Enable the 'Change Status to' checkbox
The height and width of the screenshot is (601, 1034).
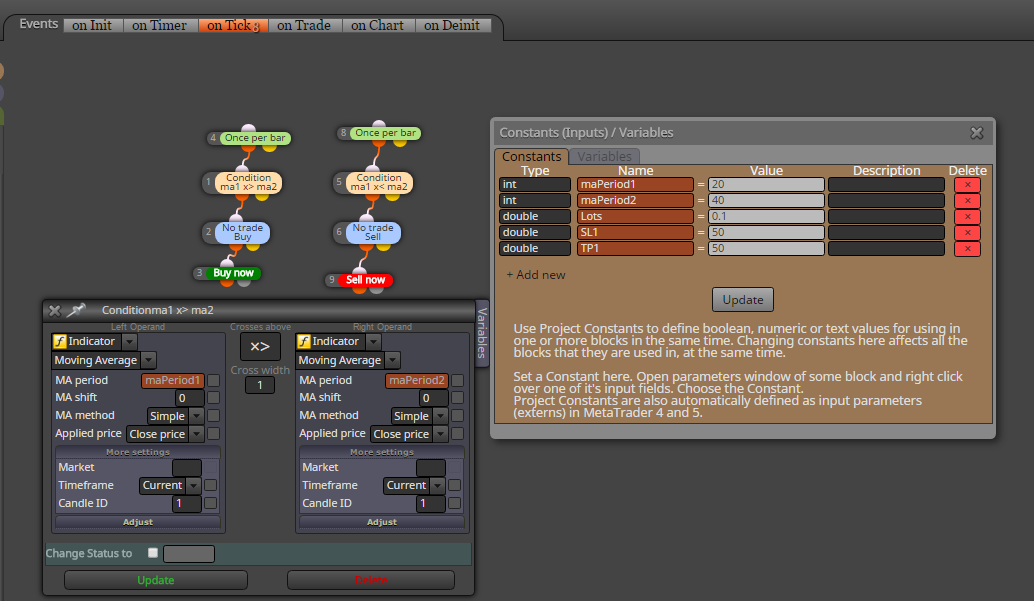(153, 553)
